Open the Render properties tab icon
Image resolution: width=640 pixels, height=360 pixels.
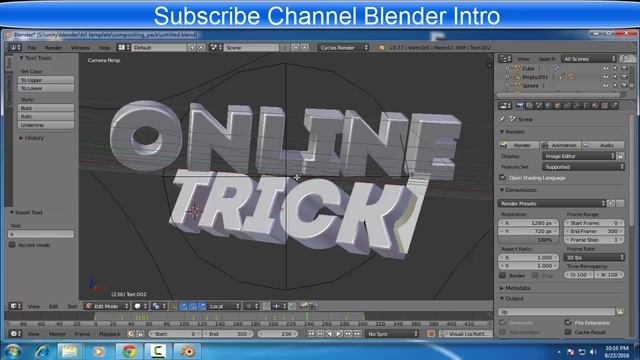520,106
